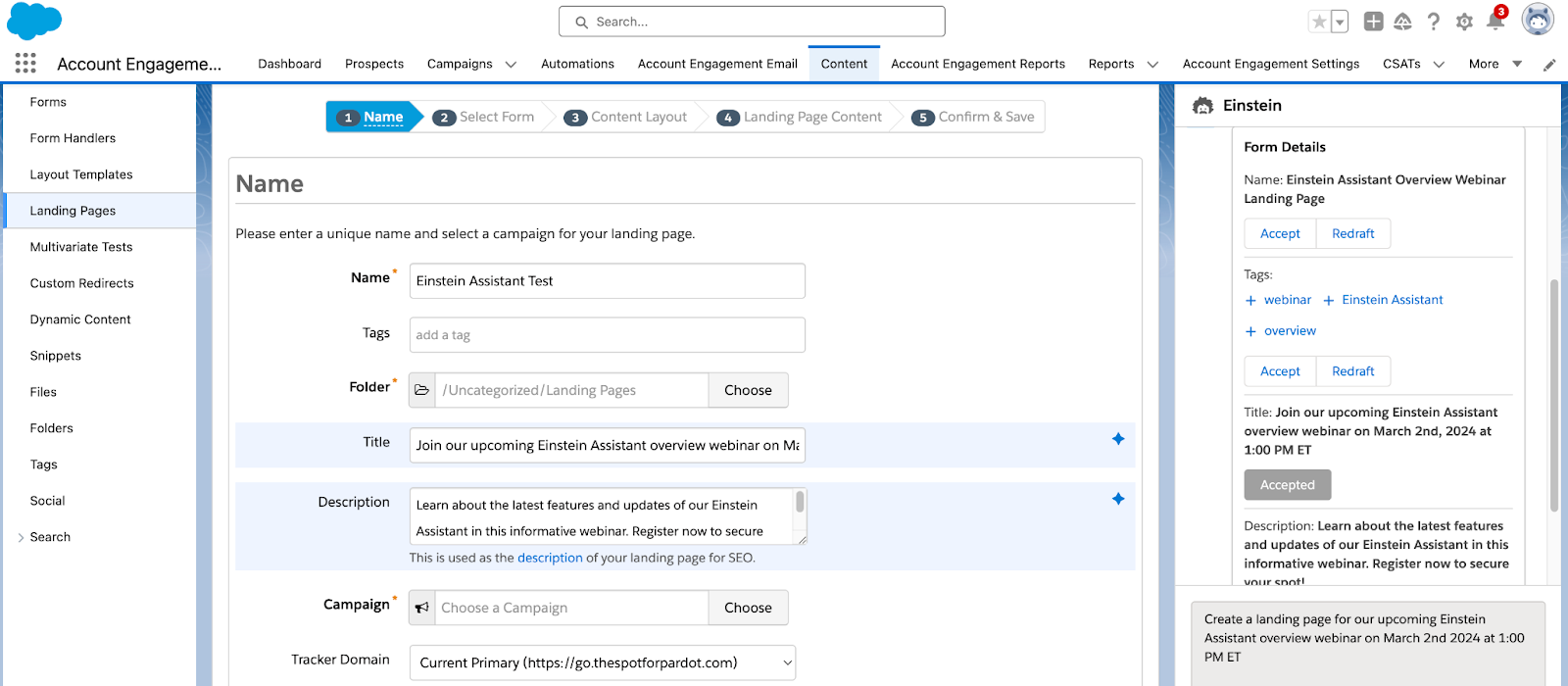Open the global actions plus icon

(1373, 22)
